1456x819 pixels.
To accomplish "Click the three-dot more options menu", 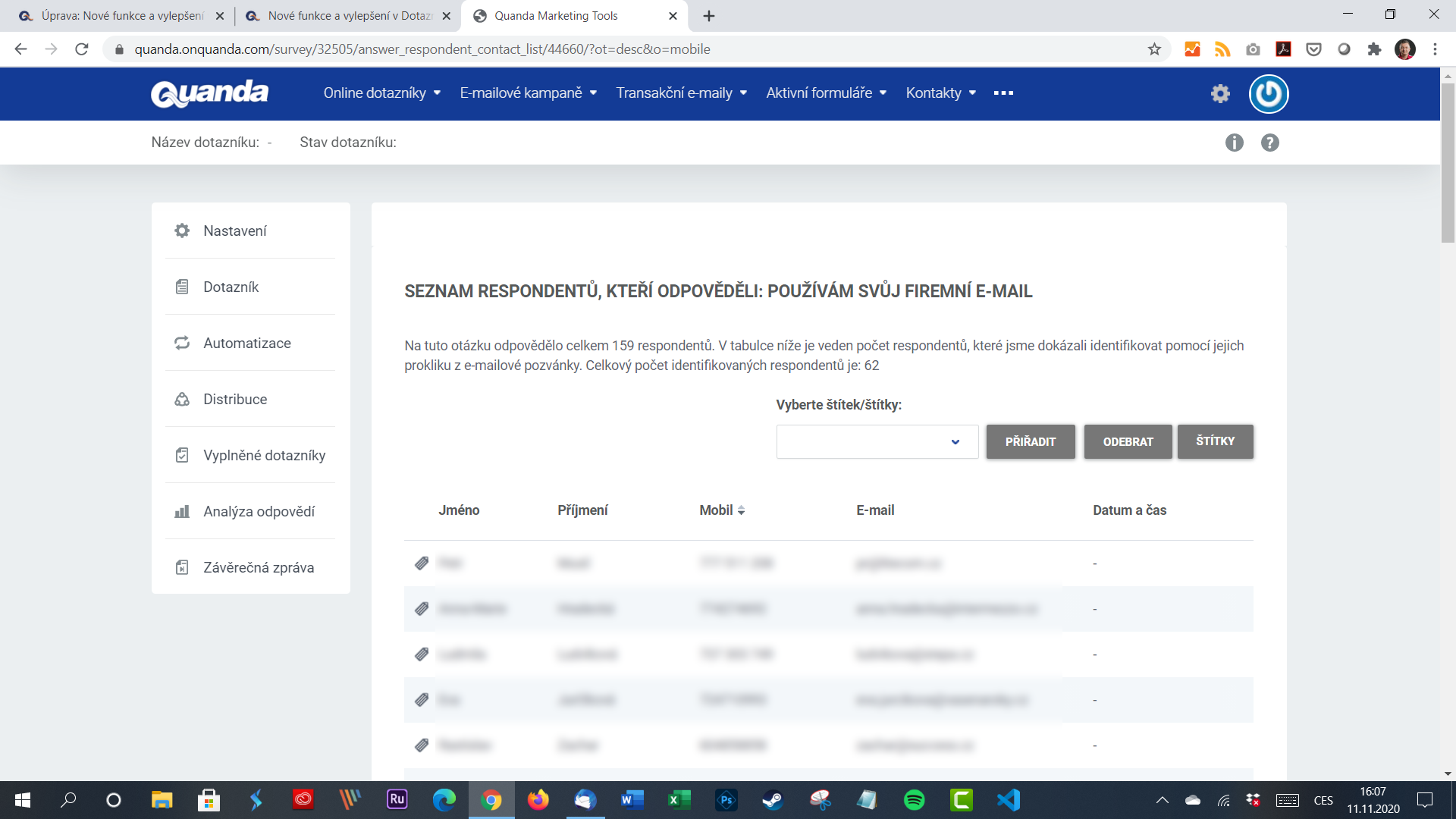I will (x=1003, y=93).
